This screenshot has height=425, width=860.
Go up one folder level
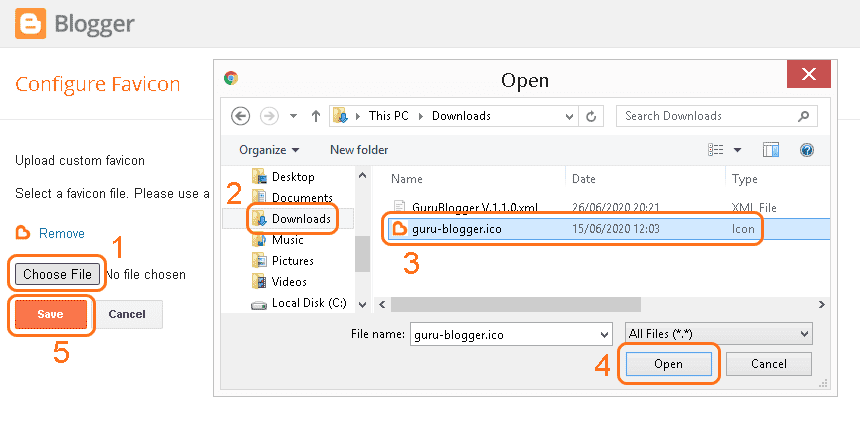pyautogui.click(x=315, y=116)
